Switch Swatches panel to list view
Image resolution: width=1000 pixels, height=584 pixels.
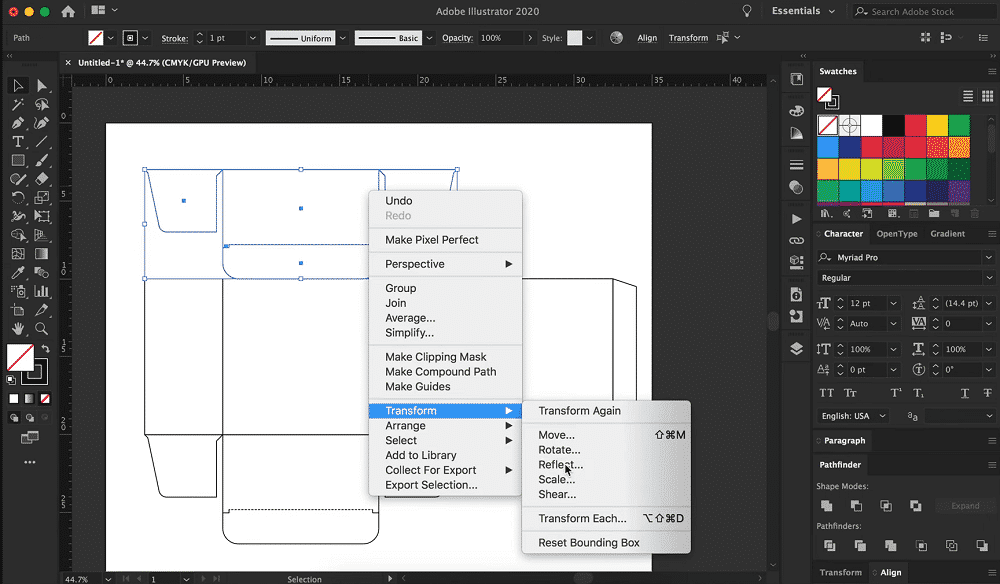pyautogui.click(x=968, y=96)
